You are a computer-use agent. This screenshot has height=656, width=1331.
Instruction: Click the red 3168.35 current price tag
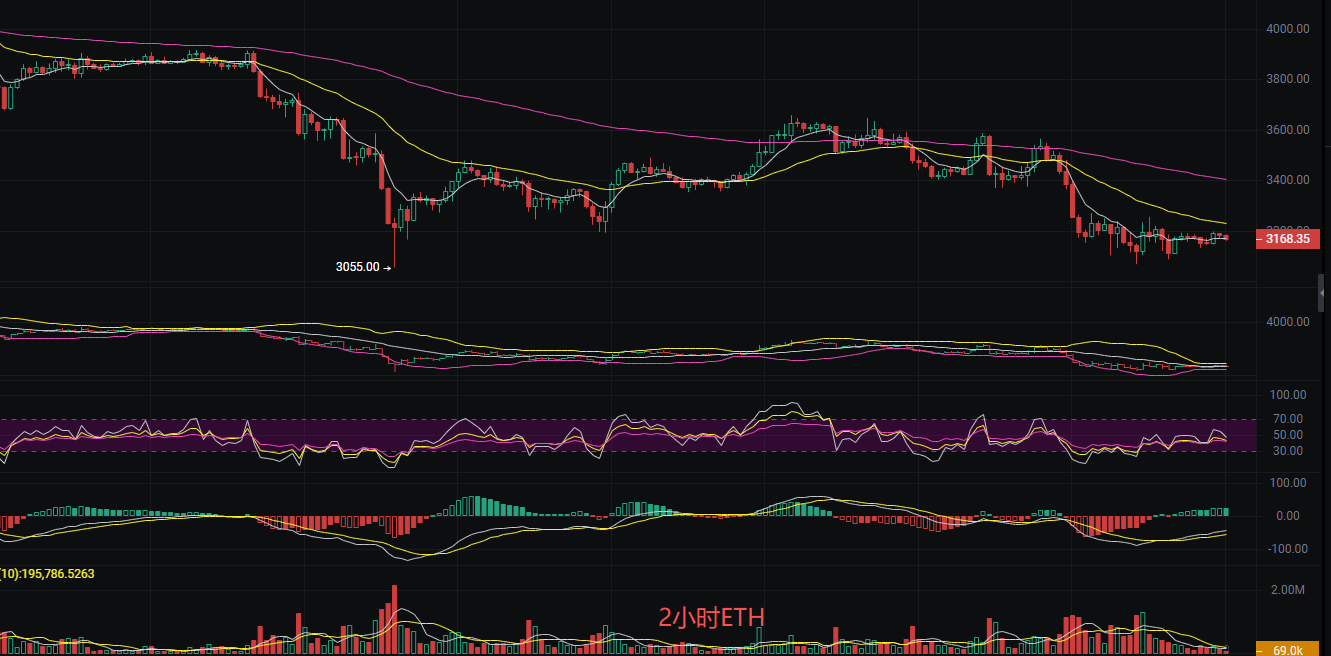[1290, 239]
